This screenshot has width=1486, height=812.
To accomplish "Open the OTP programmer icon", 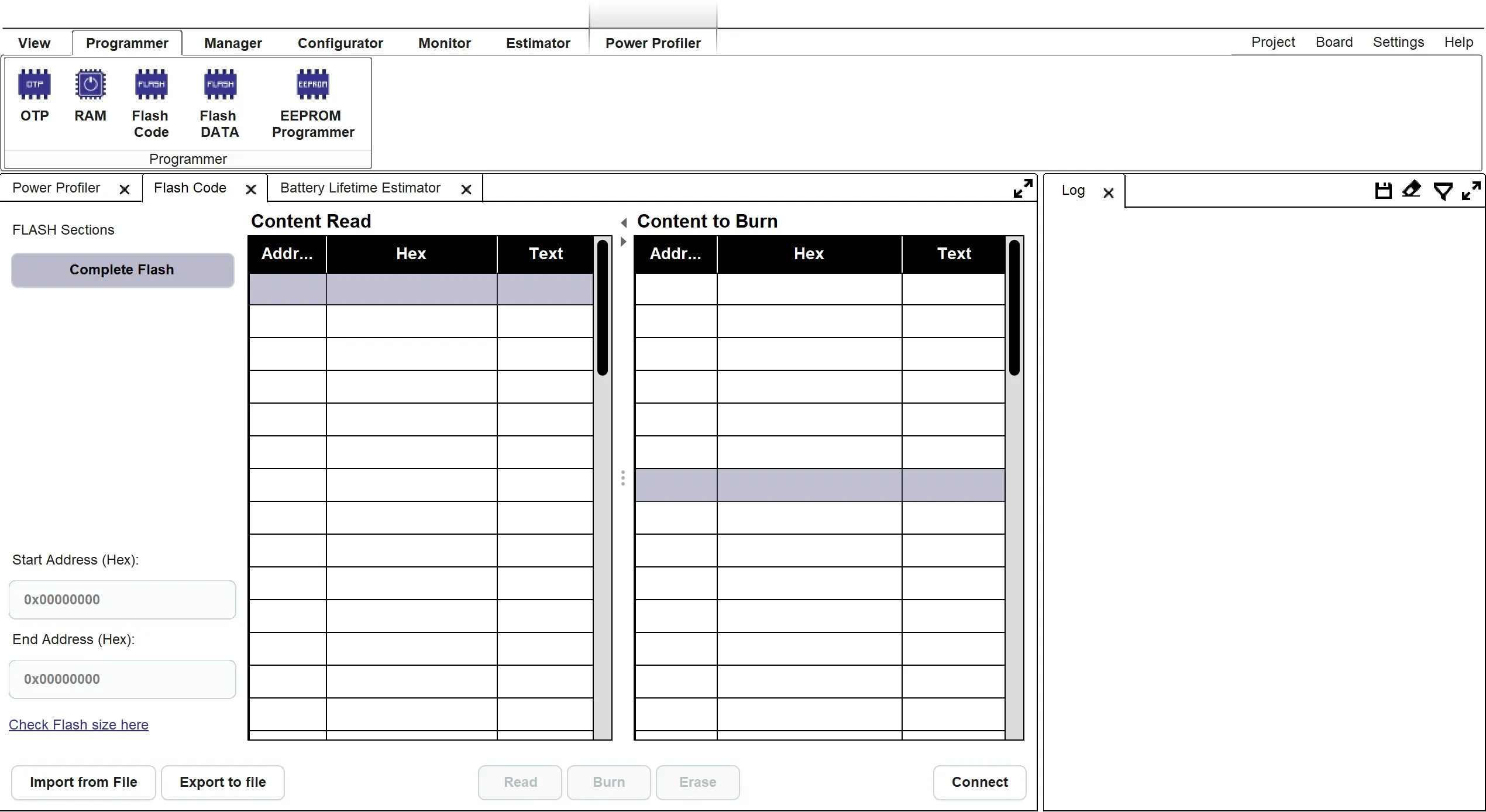I will pyautogui.click(x=35, y=85).
